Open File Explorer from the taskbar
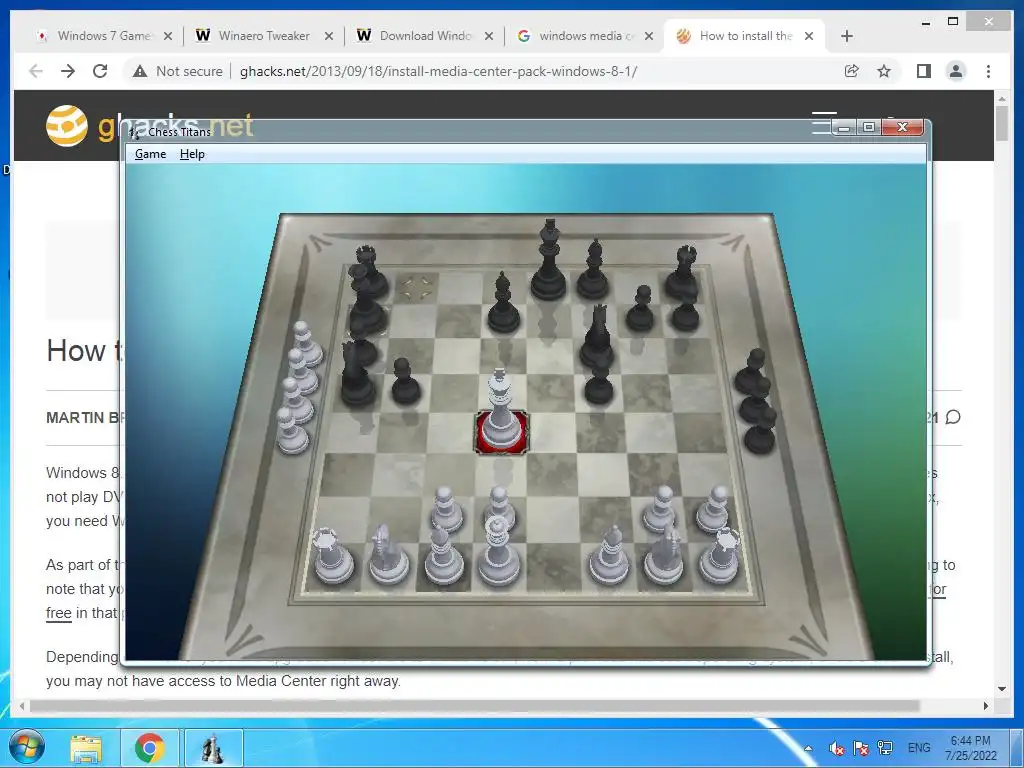Viewport: 1024px width, 768px height. click(x=86, y=748)
